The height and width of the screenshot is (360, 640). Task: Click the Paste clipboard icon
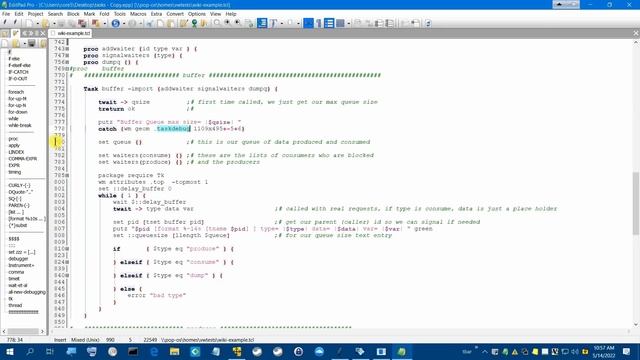171,23
